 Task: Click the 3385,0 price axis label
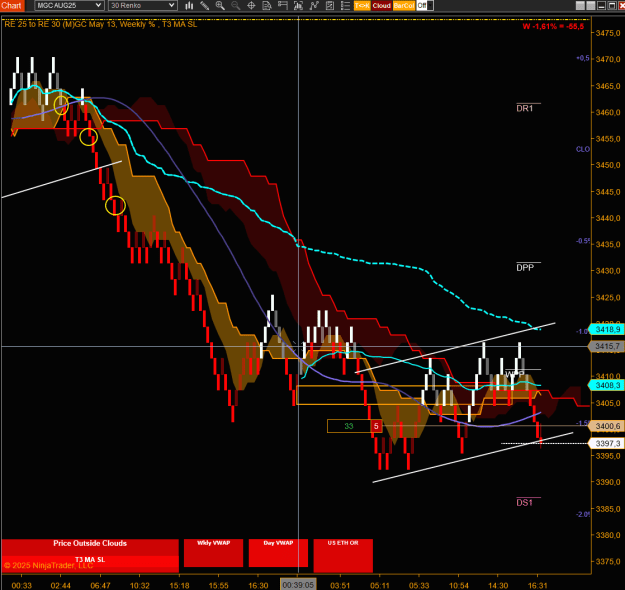coord(608,509)
